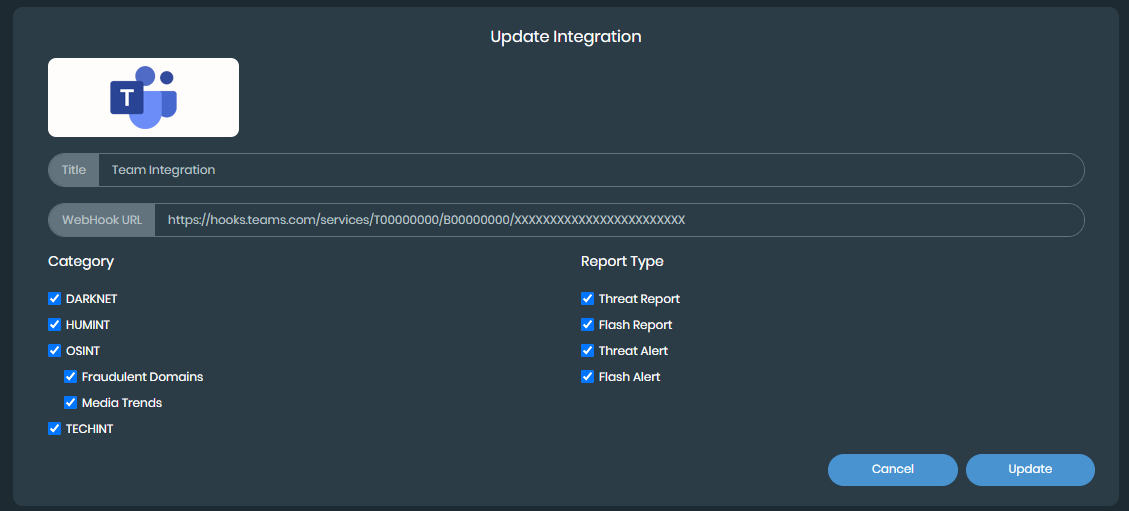Toggle the HUMINT category checkbox
This screenshot has width=1129, height=511.
pos(55,325)
